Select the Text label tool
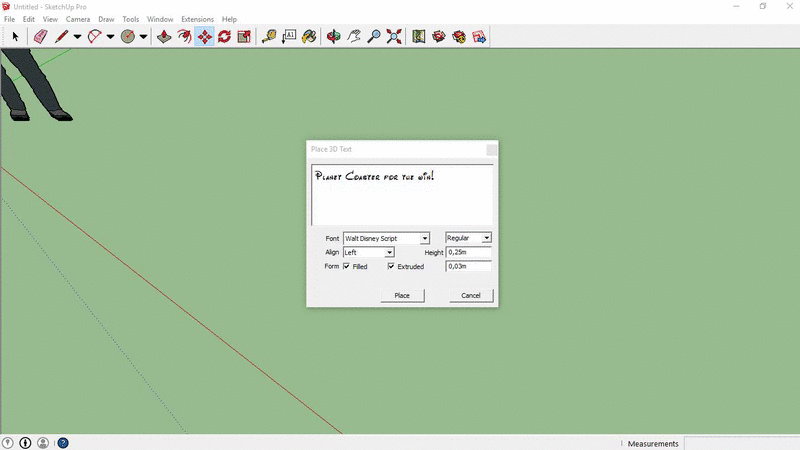 coord(289,36)
